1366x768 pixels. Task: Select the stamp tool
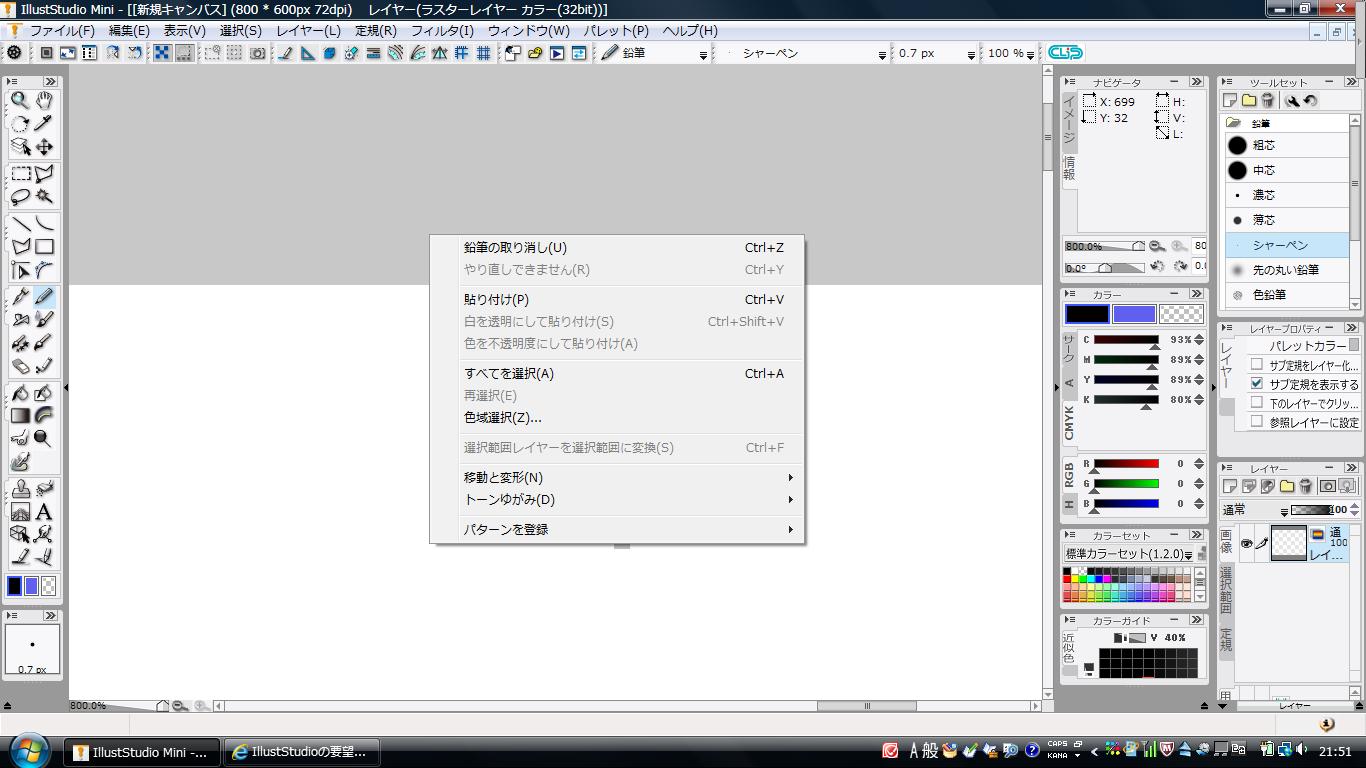[20, 489]
